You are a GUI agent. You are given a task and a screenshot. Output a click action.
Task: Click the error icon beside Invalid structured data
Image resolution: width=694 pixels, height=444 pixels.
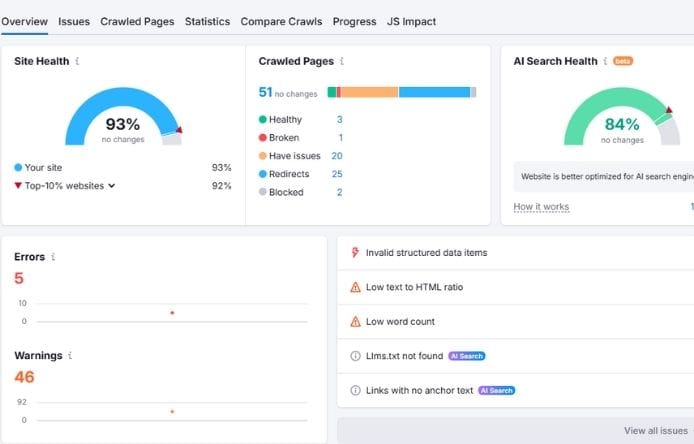pyautogui.click(x=355, y=253)
